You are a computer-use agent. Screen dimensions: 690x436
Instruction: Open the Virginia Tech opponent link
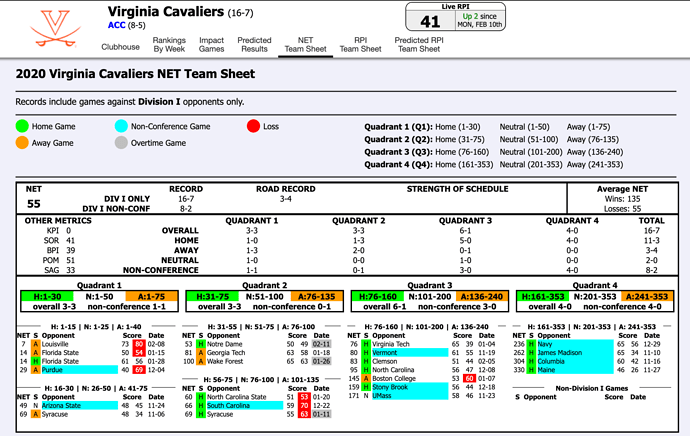391,344
